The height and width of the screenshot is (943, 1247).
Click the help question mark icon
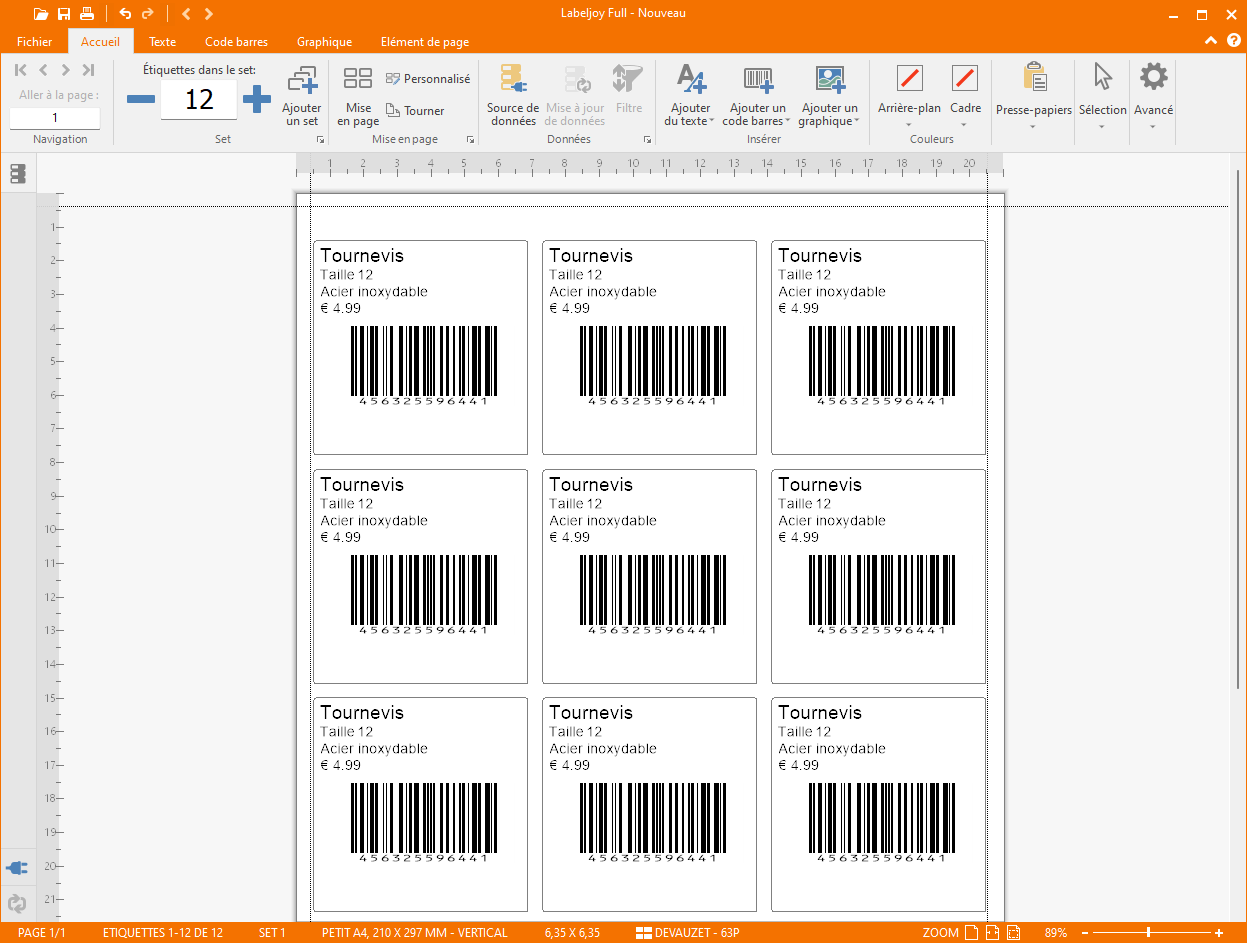pyautogui.click(x=1233, y=41)
